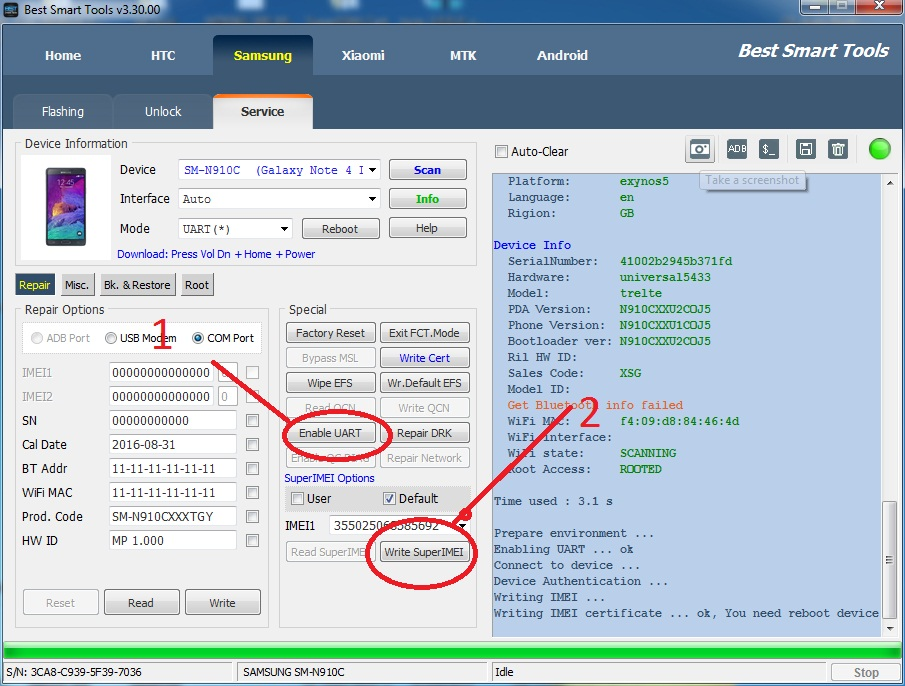Click the Stop button in status bar

(866, 673)
